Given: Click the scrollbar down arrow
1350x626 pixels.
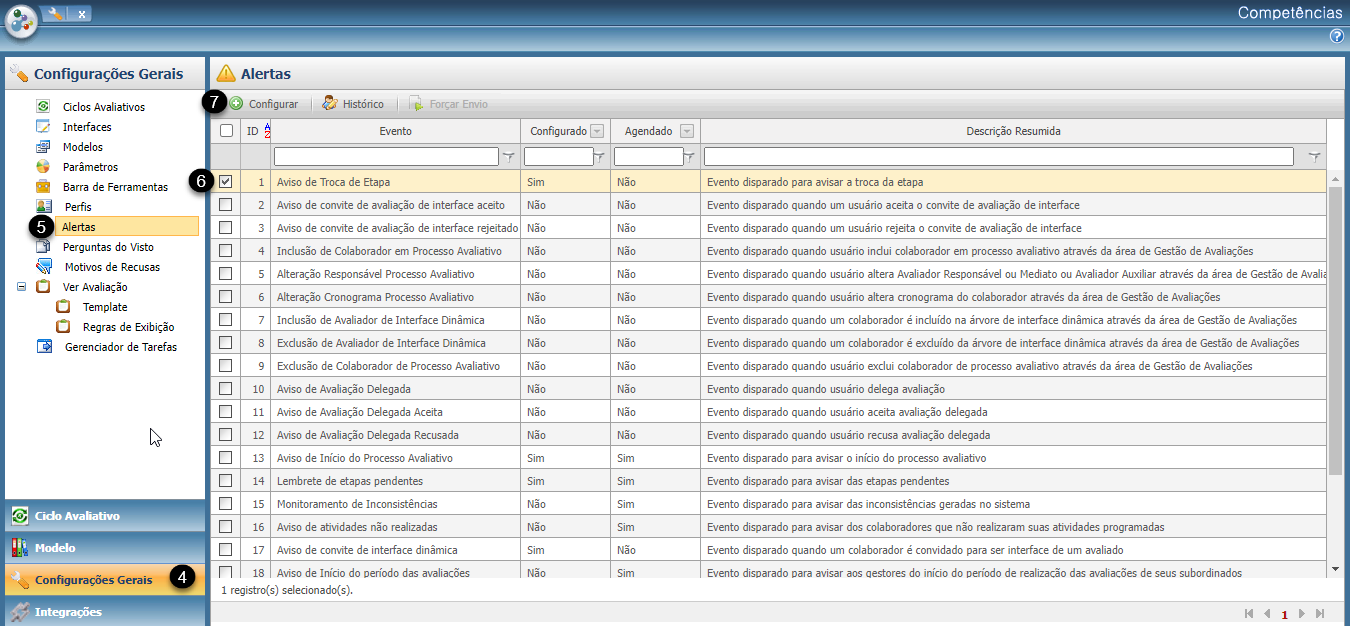Looking at the screenshot, I should [x=1335, y=568].
